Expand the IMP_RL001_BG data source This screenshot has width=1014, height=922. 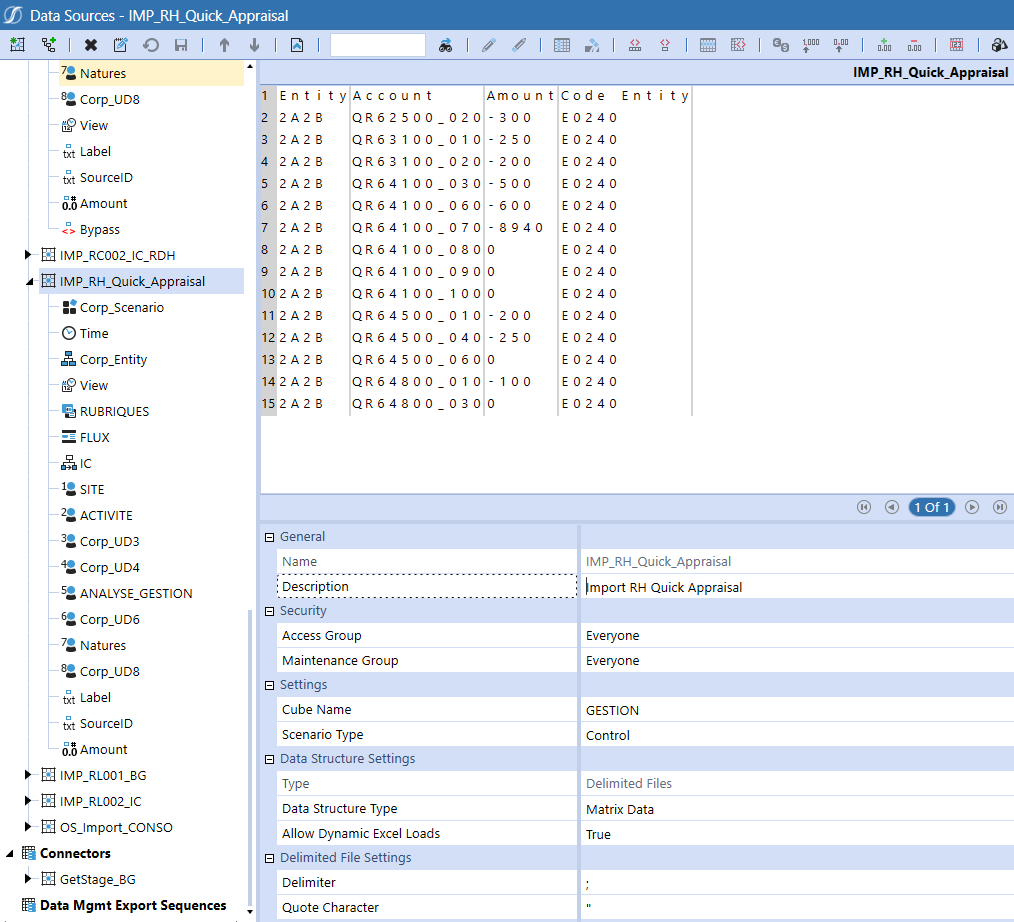[x=28, y=775]
